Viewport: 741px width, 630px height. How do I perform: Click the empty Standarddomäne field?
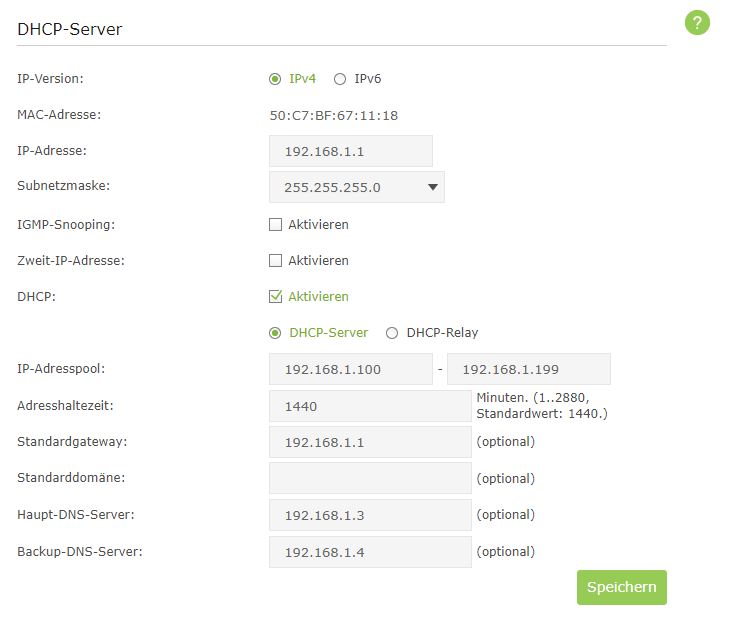370,478
